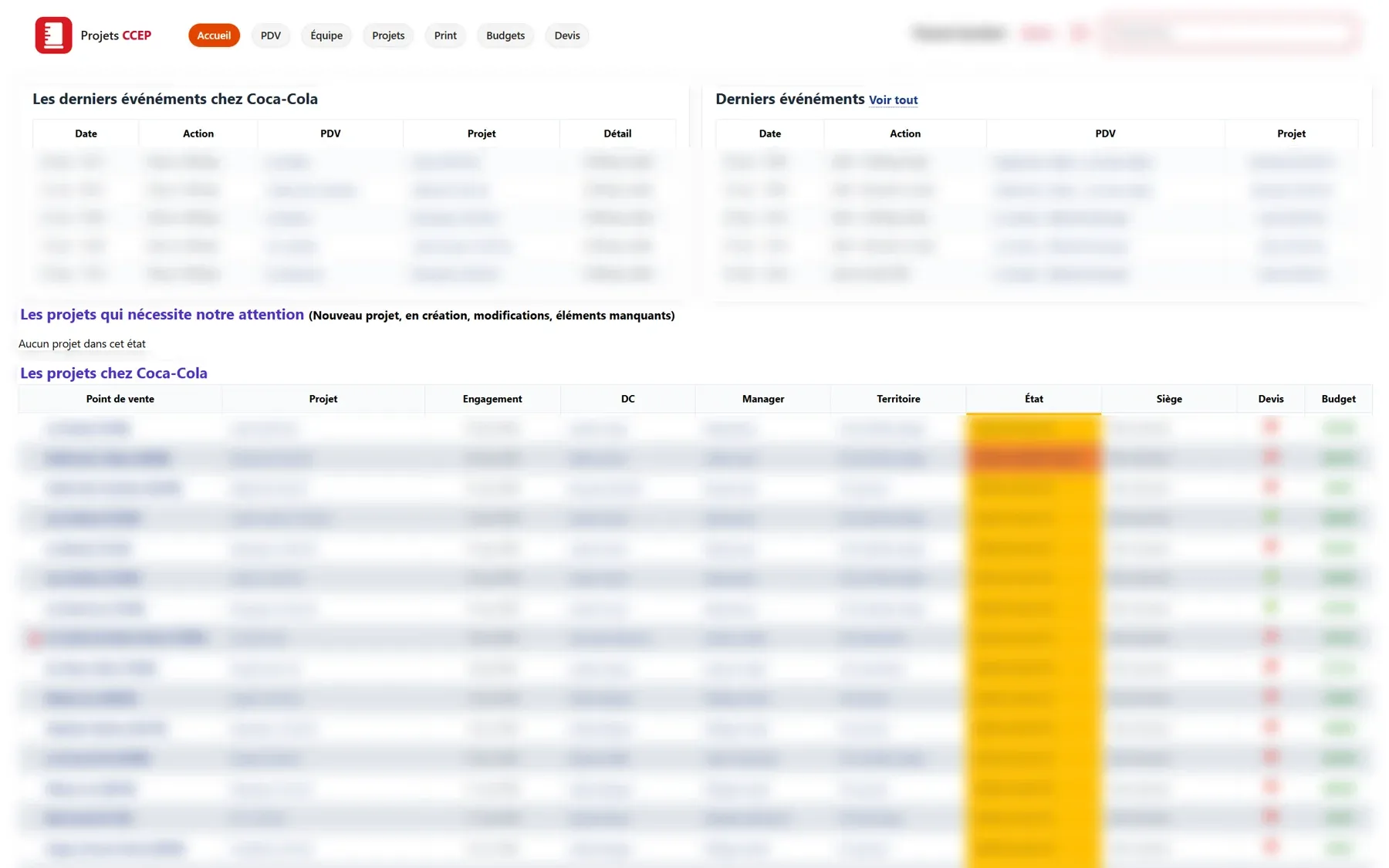The height and width of the screenshot is (868, 1389).
Task: Click the DC column header
Action: pos(628,399)
